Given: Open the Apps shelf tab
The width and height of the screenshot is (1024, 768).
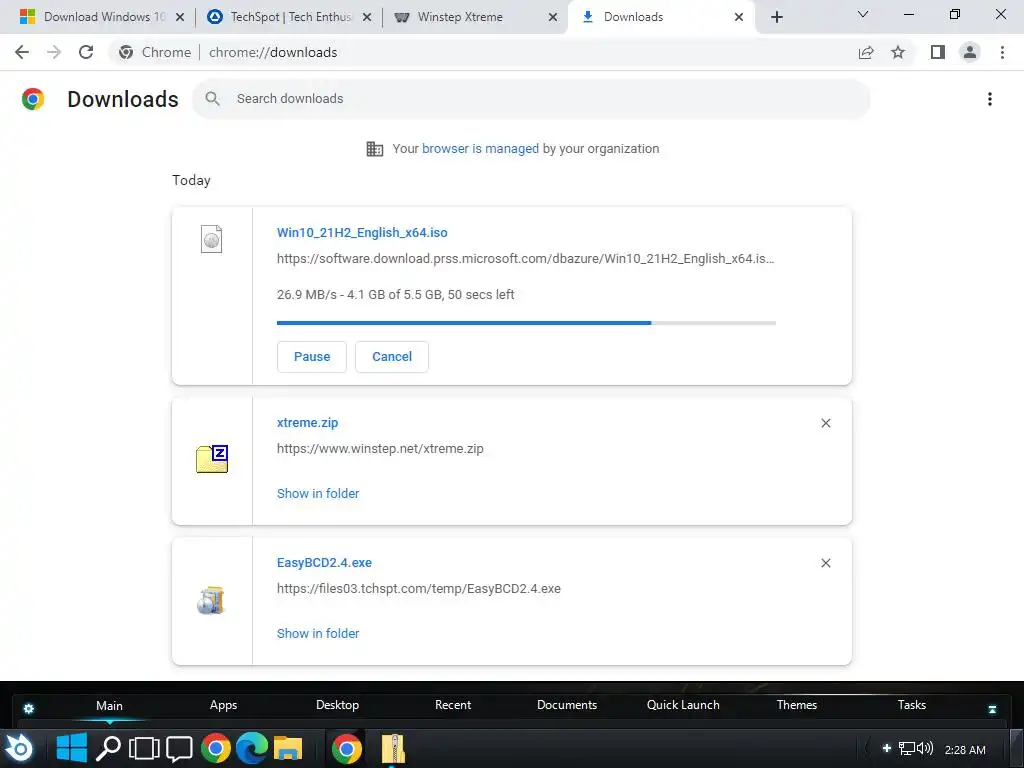Looking at the screenshot, I should [223, 705].
